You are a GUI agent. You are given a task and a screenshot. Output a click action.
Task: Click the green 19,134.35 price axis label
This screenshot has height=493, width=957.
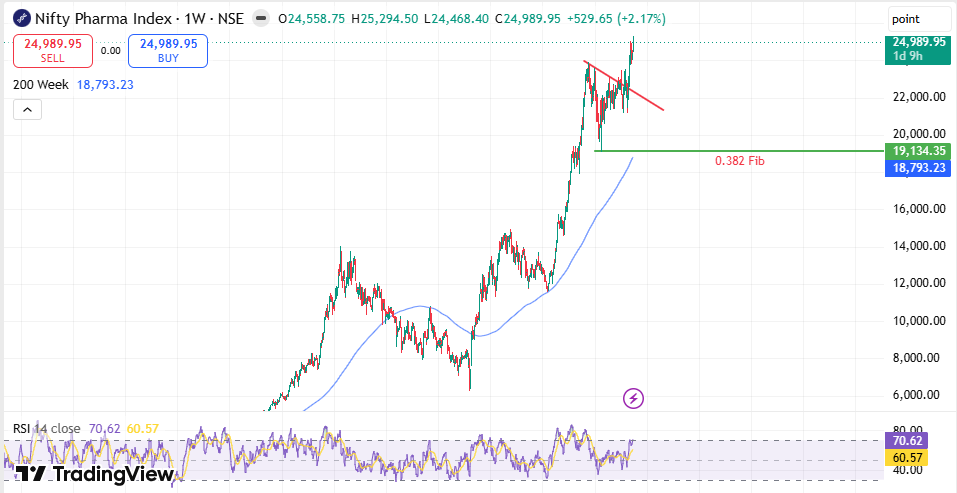tap(917, 151)
